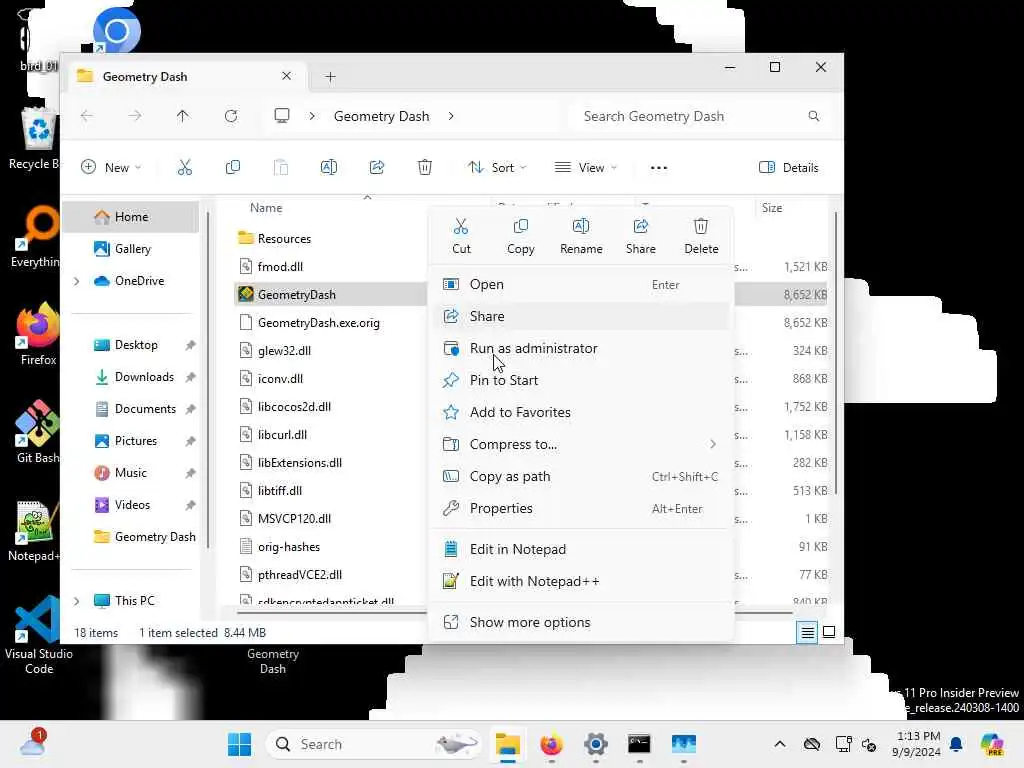
Task: Click the Refresh button
Action: (x=231, y=116)
